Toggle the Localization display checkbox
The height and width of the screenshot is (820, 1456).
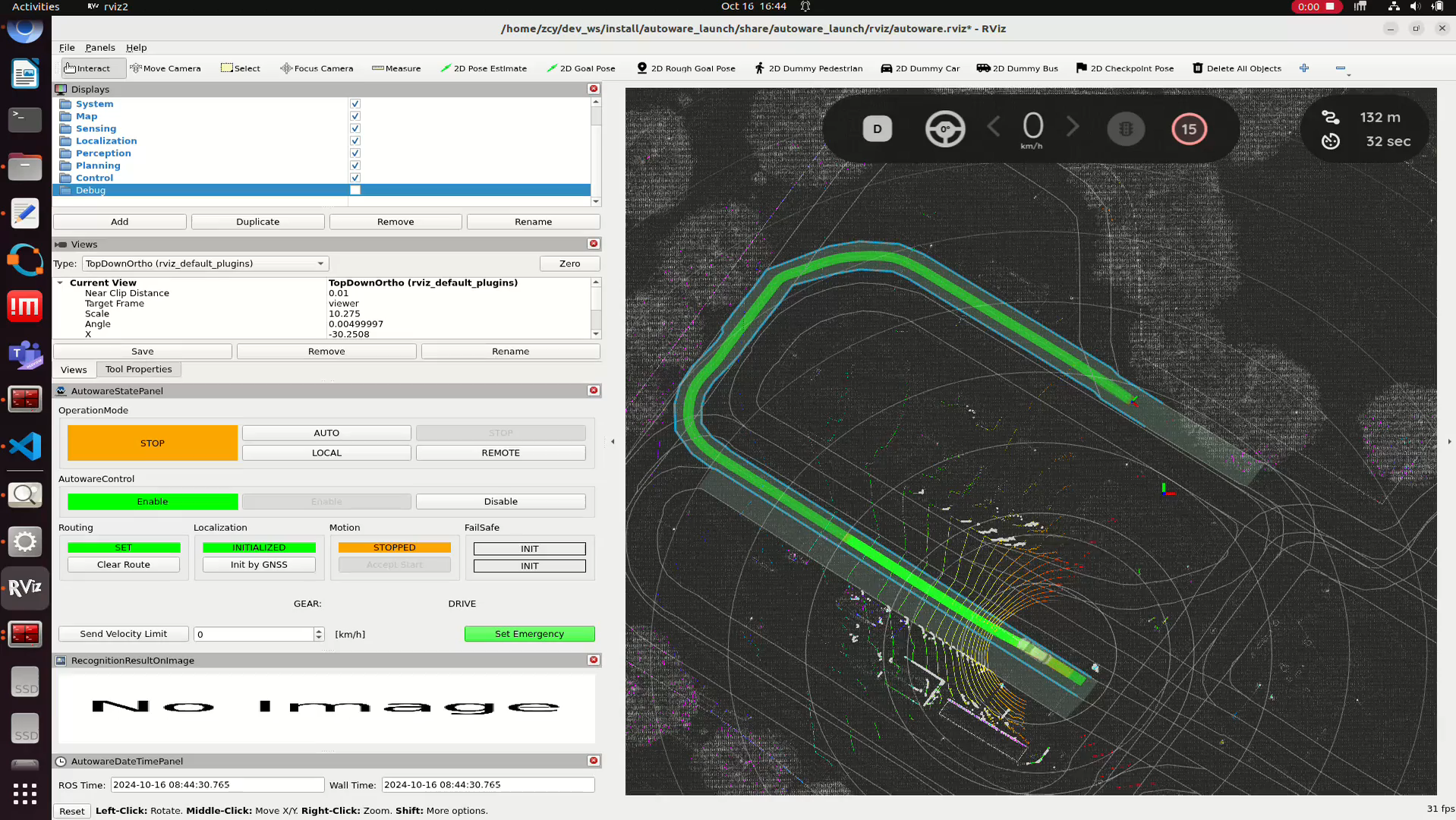coord(355,141)
